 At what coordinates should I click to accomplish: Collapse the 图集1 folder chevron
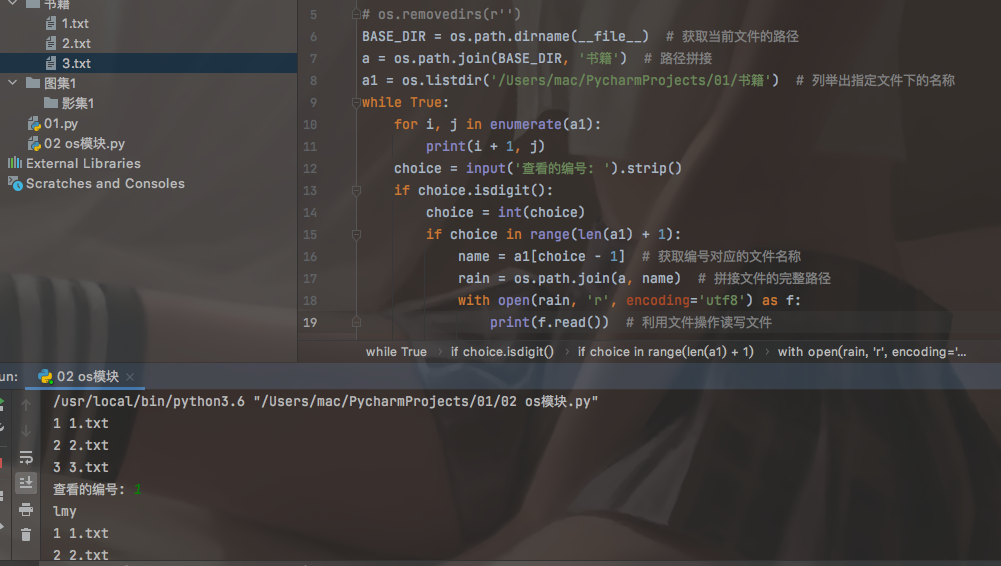[13, 83]
